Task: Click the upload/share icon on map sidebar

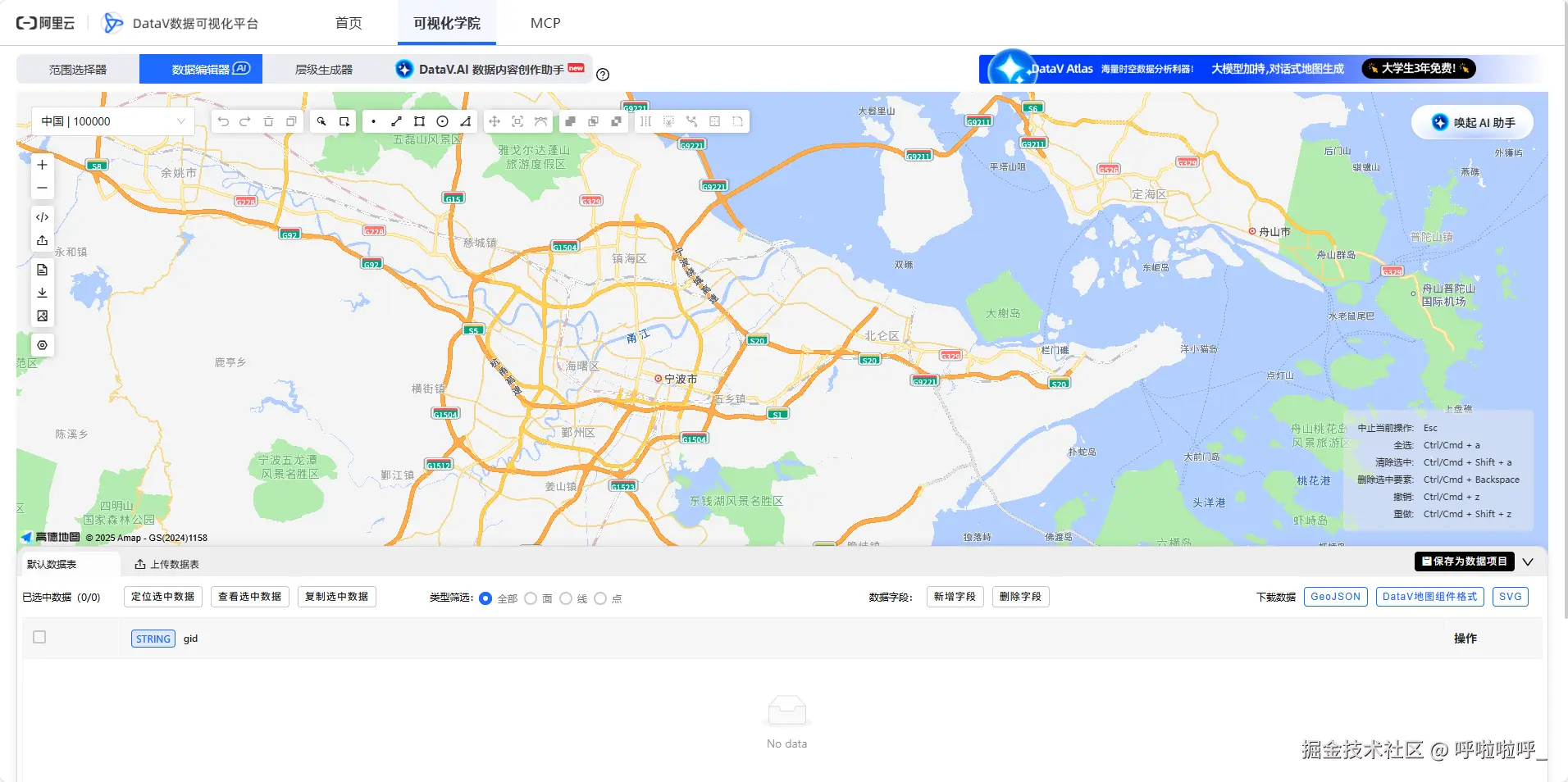Action: pos(43,240)
